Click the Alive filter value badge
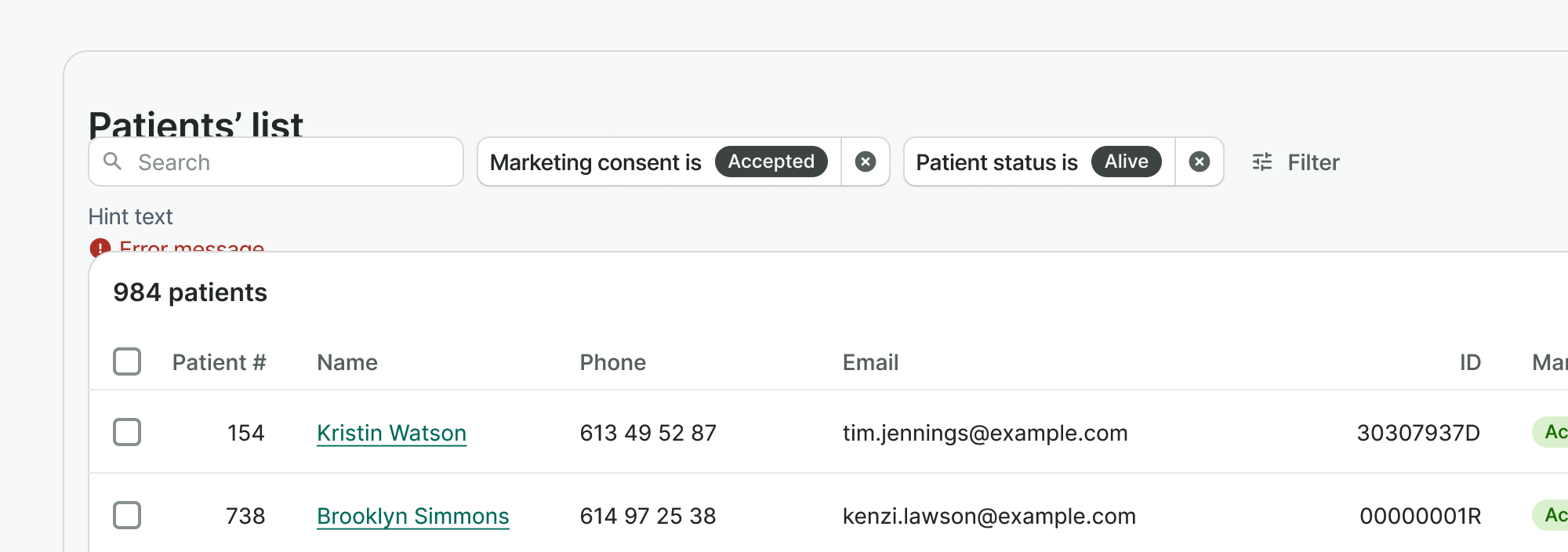 click(1126, 162)
